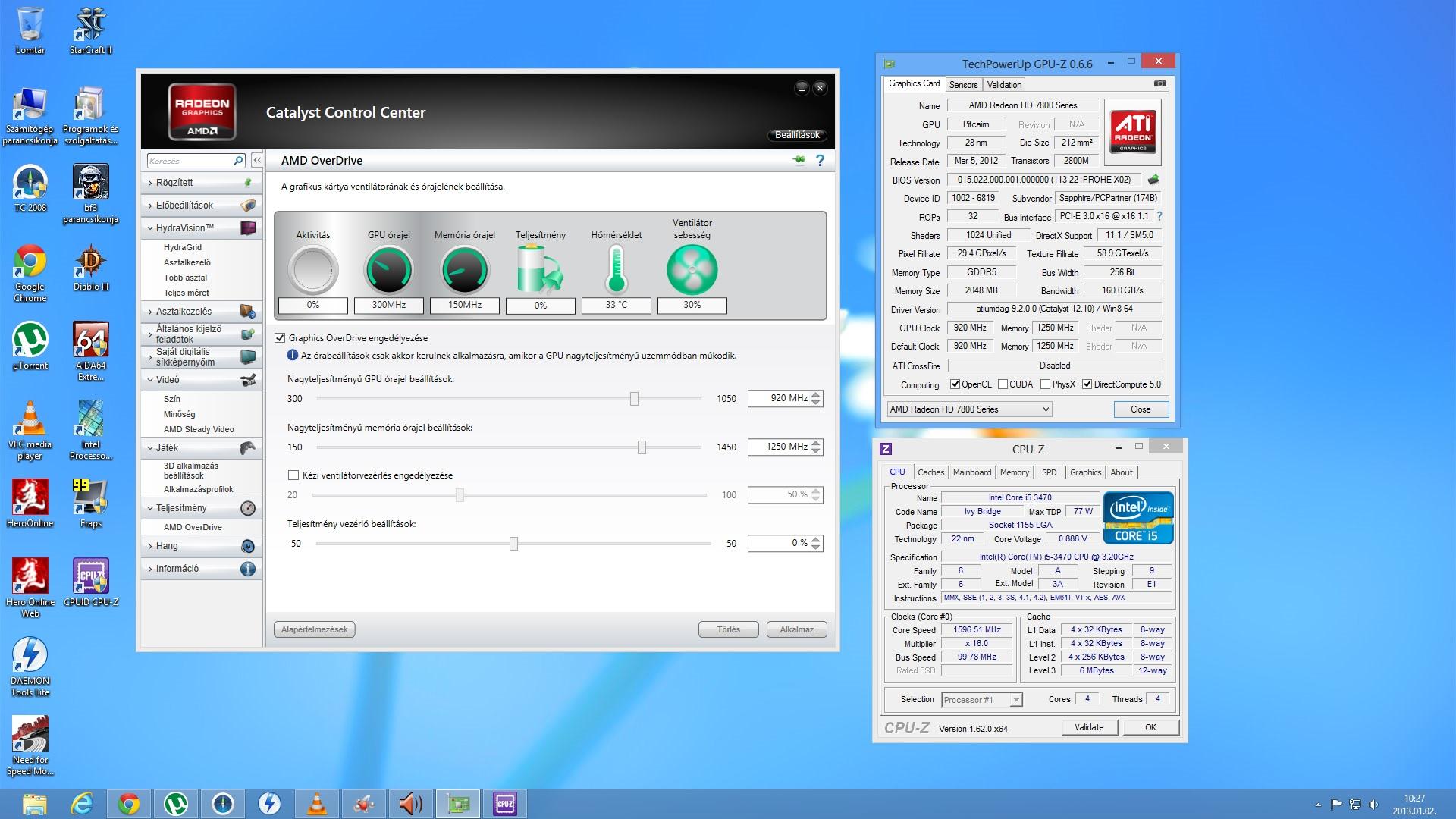This screenshot has width=1456, height=819.
Task: Expand the Rögzített section
Action: (x=202, y=183)
